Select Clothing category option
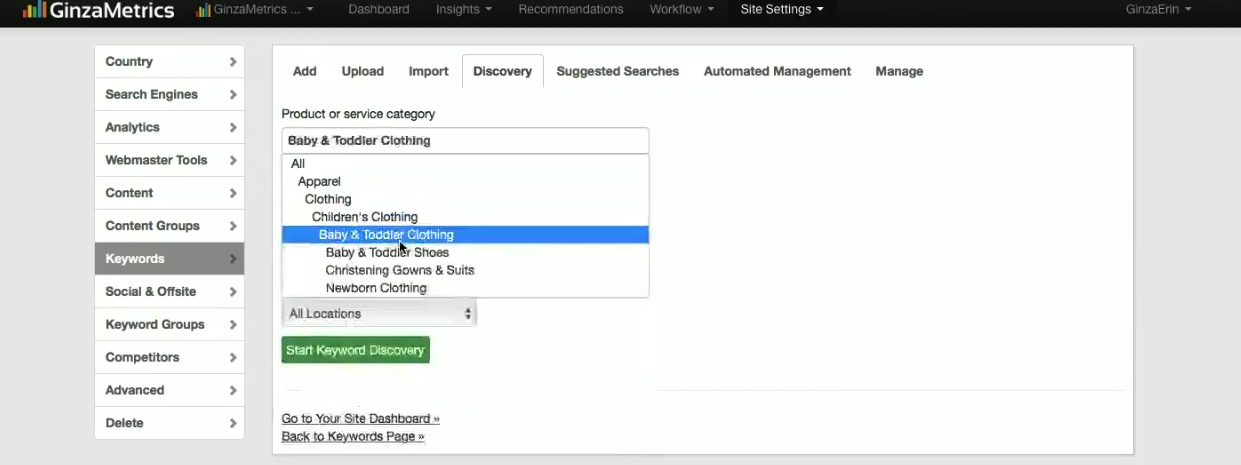Image resolution: width=1241 pixels, height=465 pixels. click(x=465, y=199)
